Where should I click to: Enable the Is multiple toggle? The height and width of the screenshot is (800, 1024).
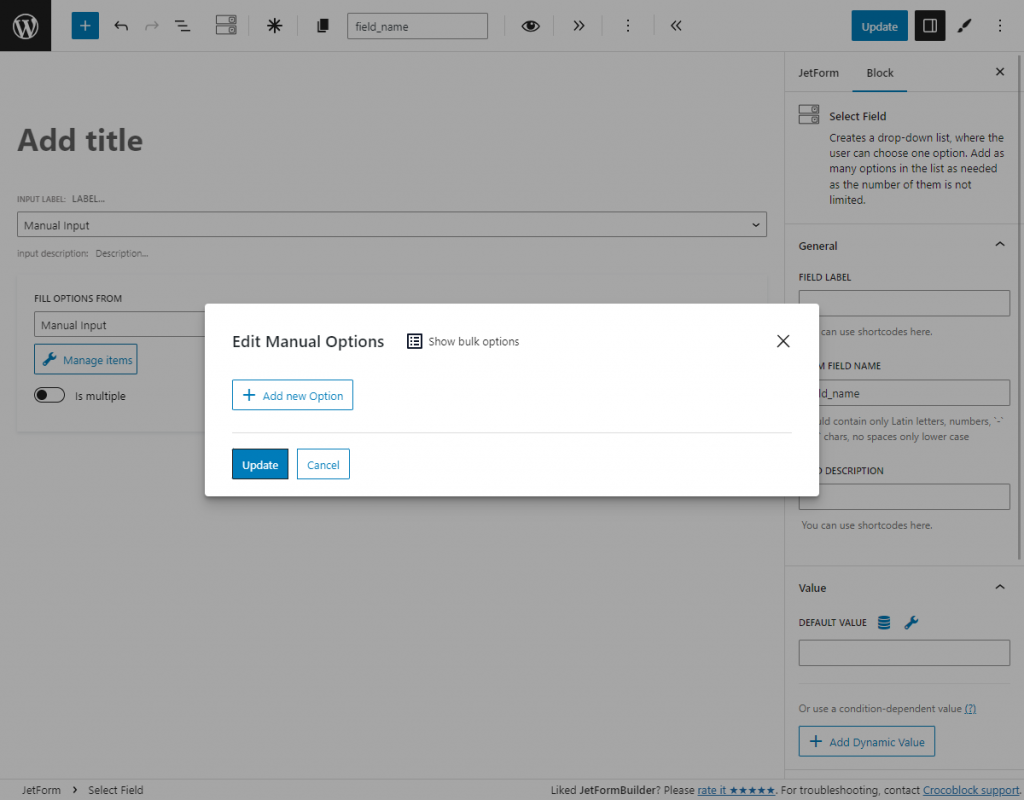click(x=49, y=395)
